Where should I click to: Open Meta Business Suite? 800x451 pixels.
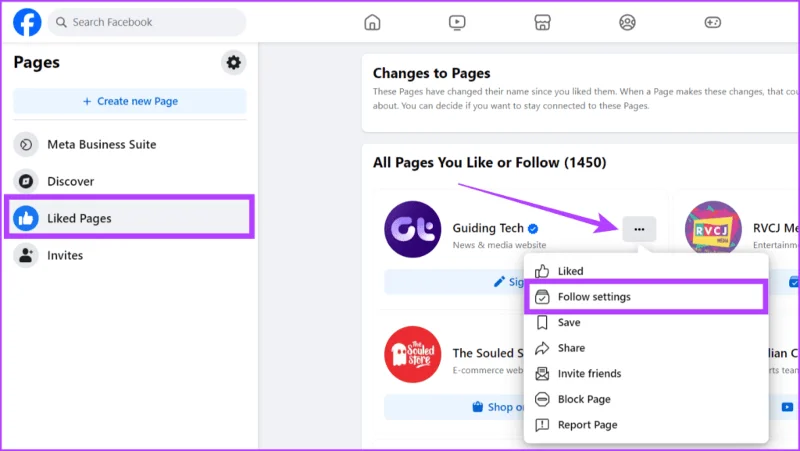click(x=130, y=144)
